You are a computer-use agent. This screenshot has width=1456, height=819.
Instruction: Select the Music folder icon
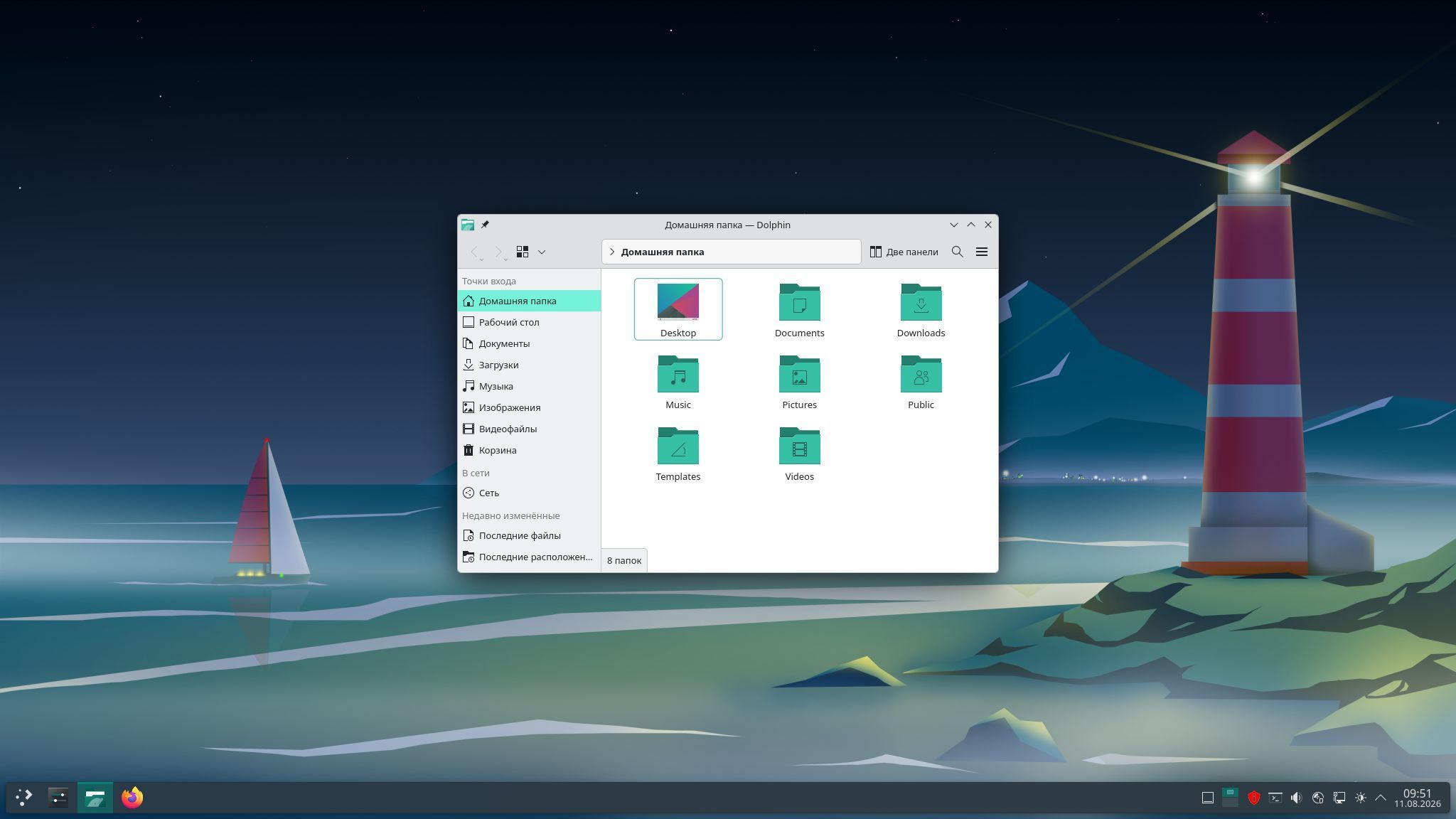click(x=678, y=374)
